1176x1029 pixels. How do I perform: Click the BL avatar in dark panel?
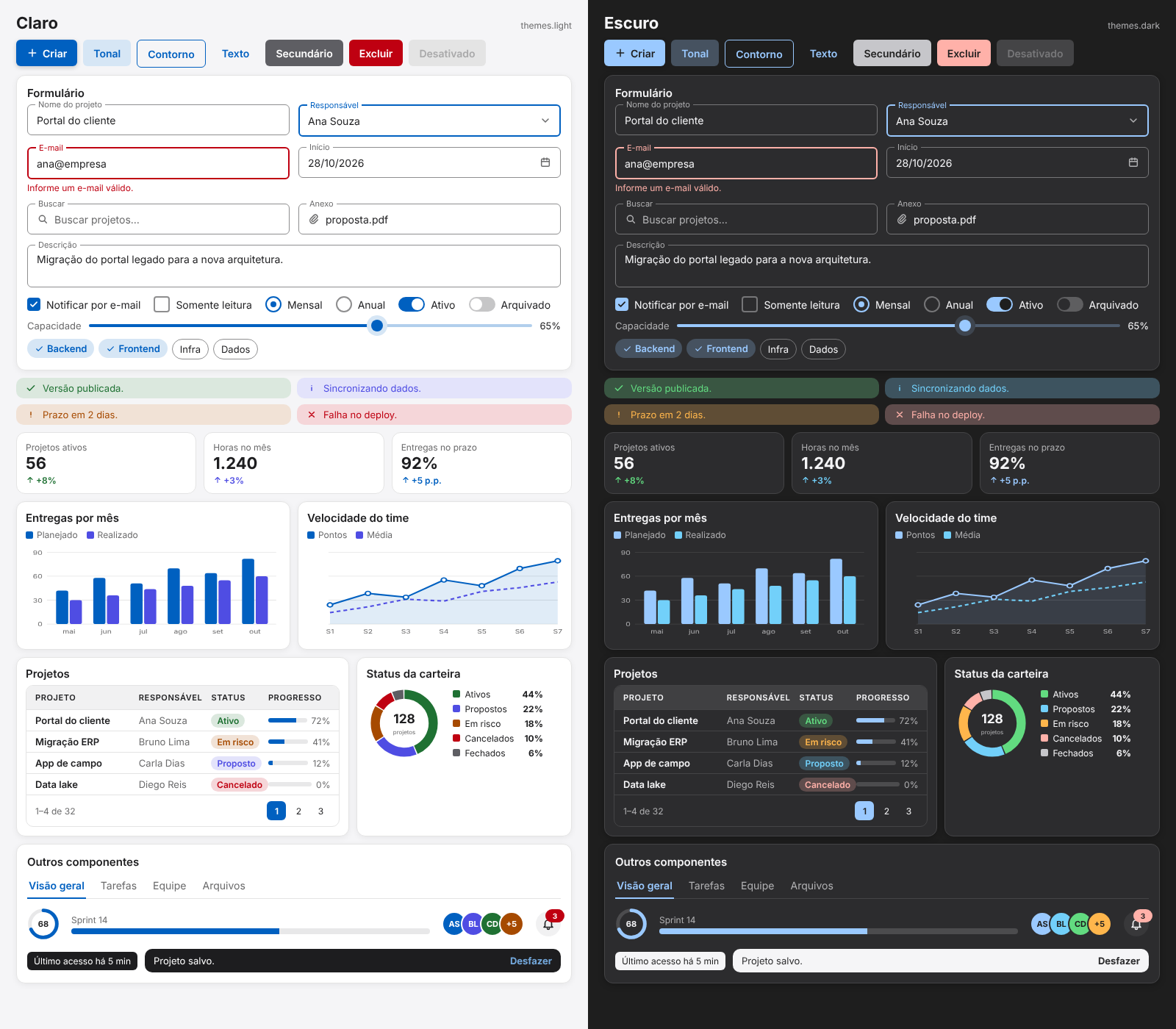point(1061,924)
